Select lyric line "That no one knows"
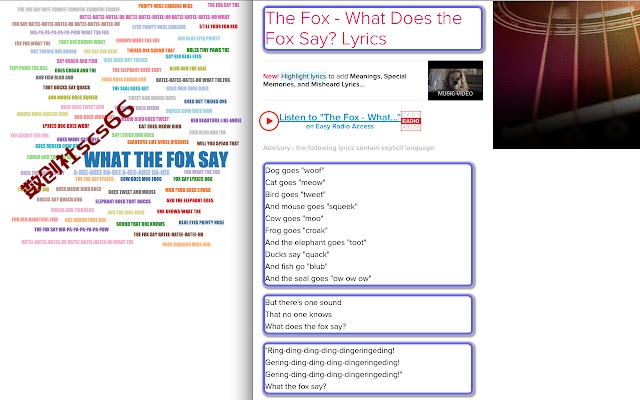The width and height of the screenshot is (640, 400). [298, 314]
